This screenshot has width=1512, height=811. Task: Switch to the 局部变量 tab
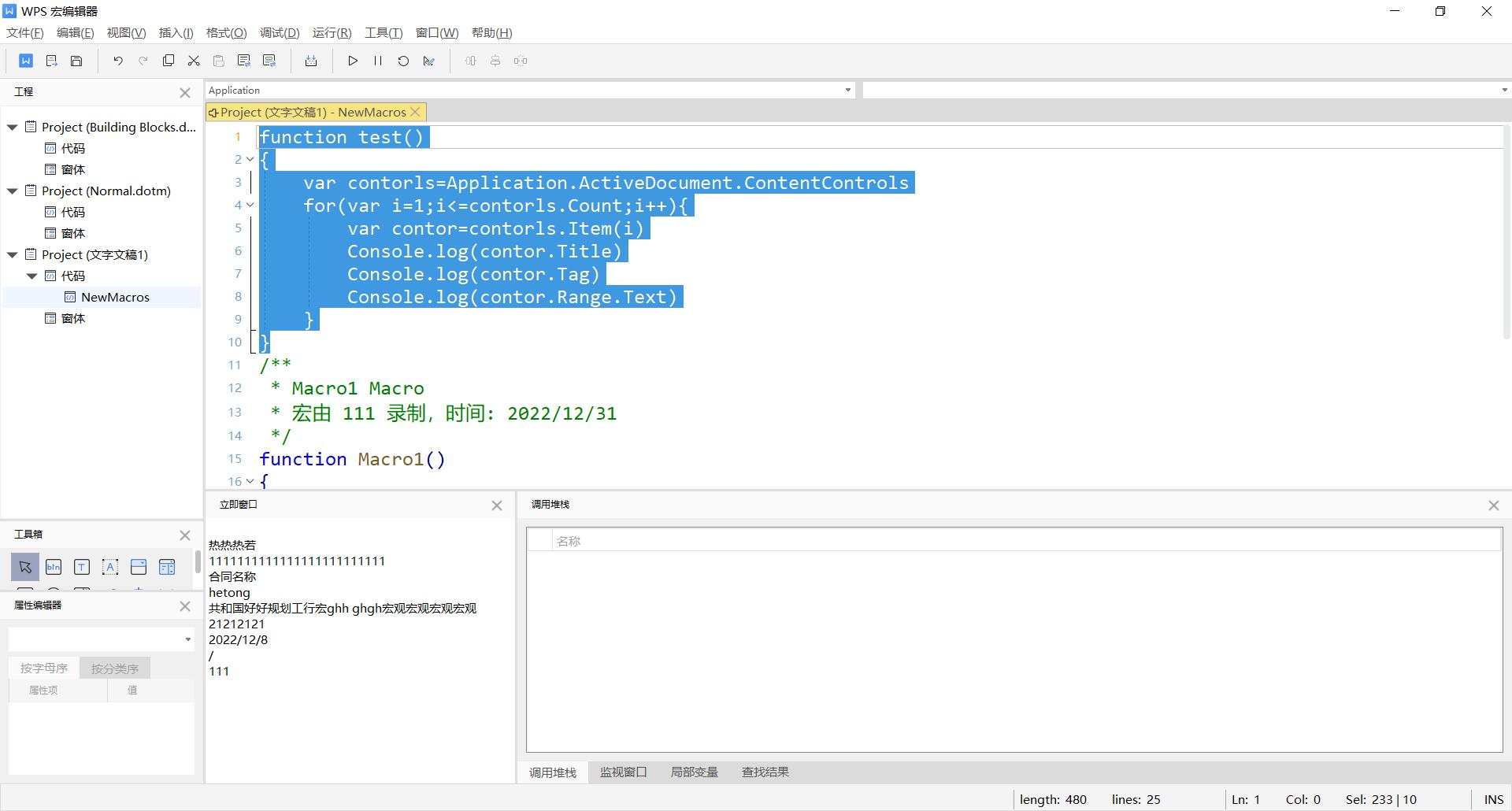click(694, 772)
